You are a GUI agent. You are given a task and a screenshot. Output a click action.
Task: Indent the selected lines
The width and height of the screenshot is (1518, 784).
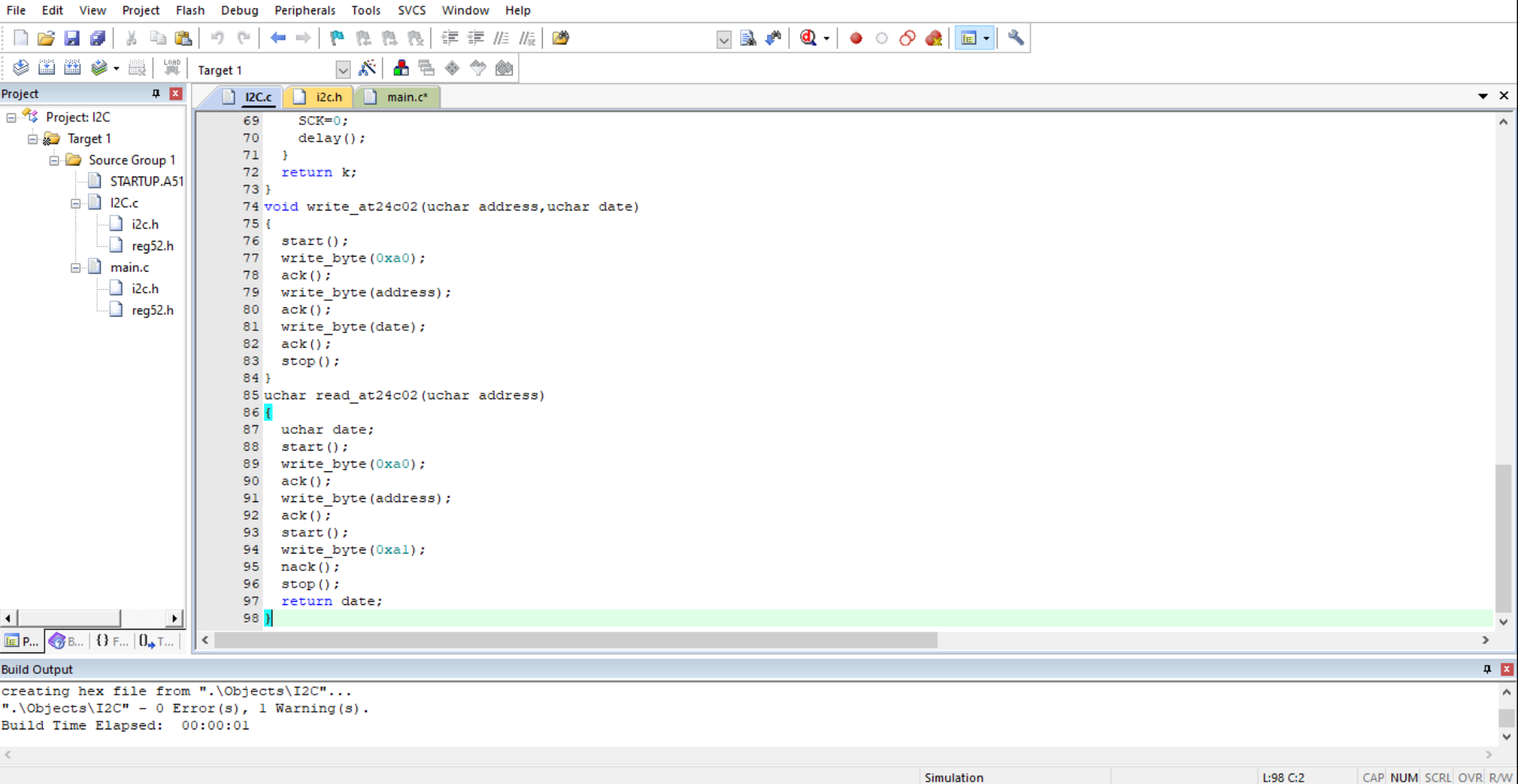450,38
